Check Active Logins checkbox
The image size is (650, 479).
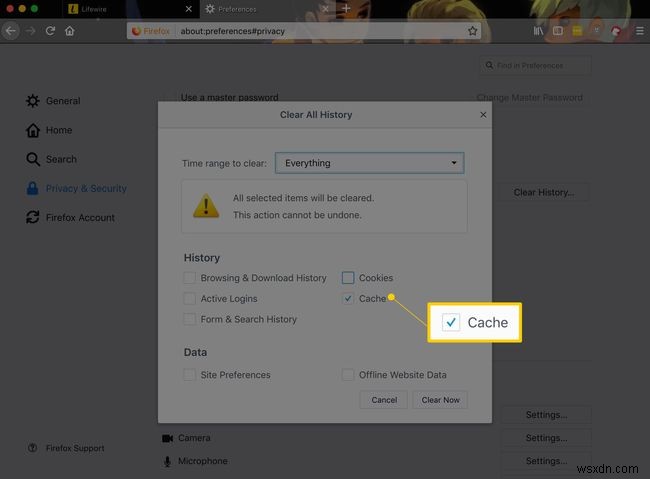tap(189, 299)
